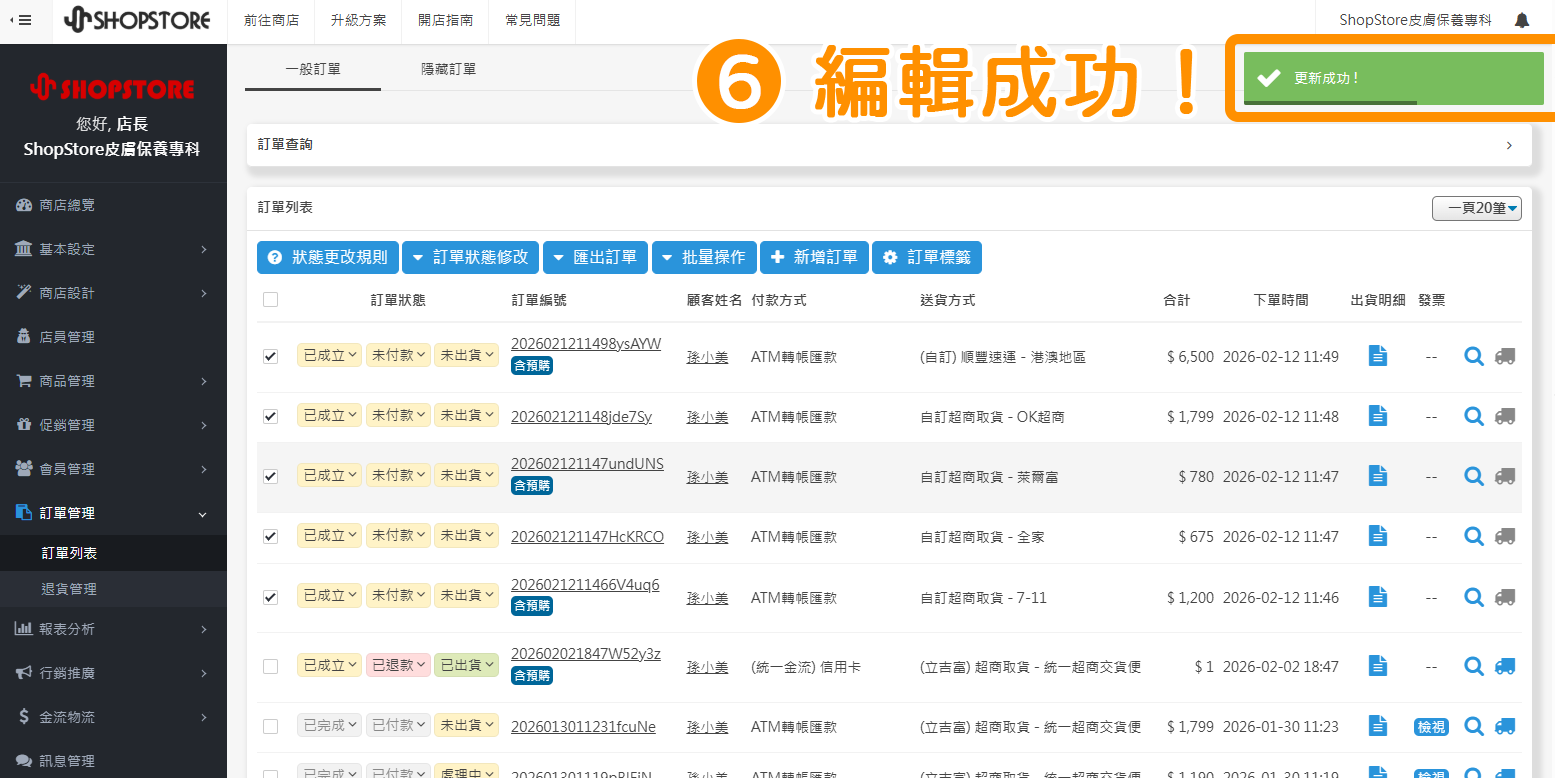Open the red 已退款 payment status selector

point(398,665)
